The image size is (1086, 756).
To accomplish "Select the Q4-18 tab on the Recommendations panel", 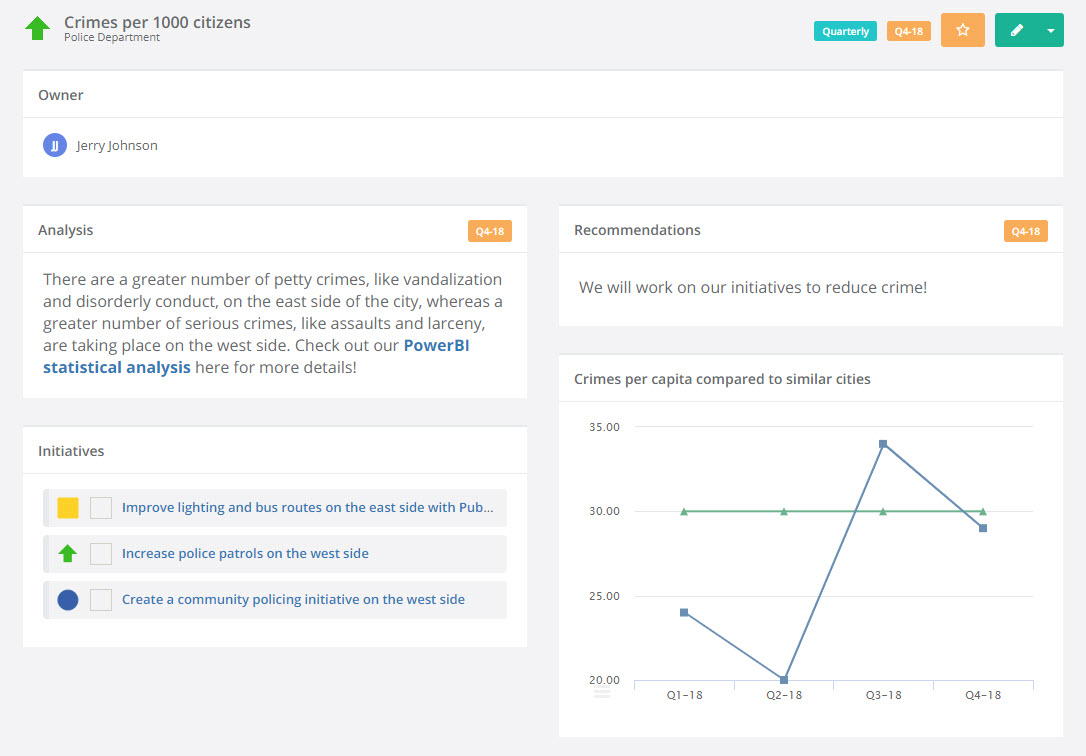I will (1025, 230).
